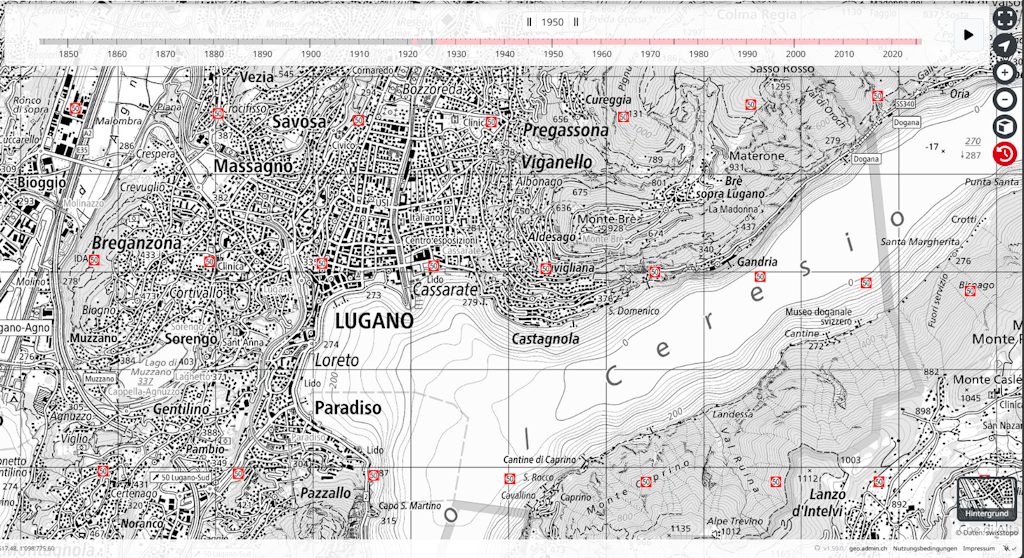Enter fullscreen map mode
The width and height of the screenshot is (1024, 558).
click(1004, 16)
